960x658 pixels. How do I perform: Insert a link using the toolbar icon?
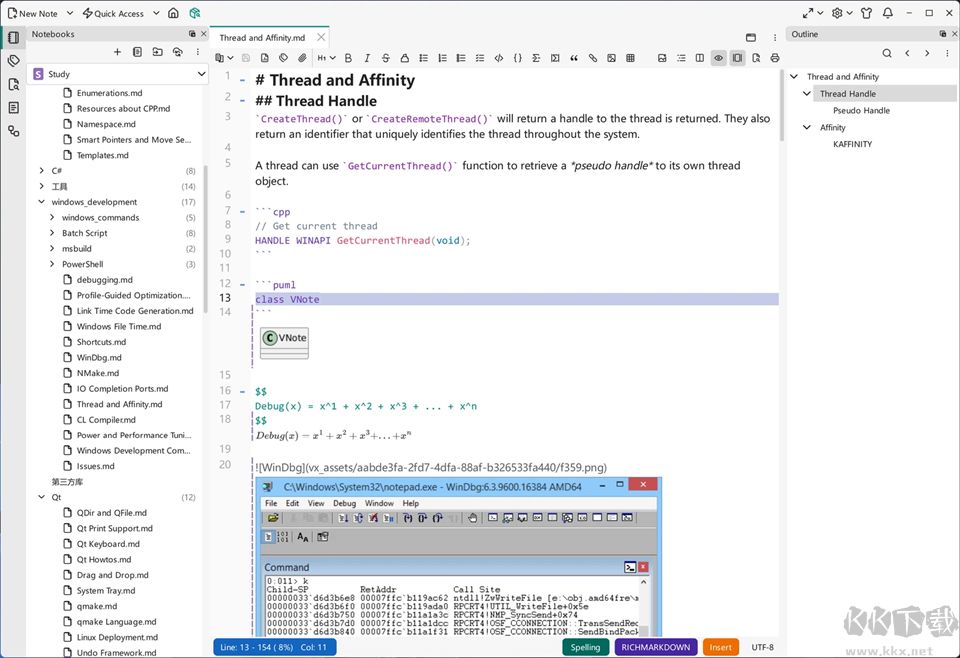593,58
